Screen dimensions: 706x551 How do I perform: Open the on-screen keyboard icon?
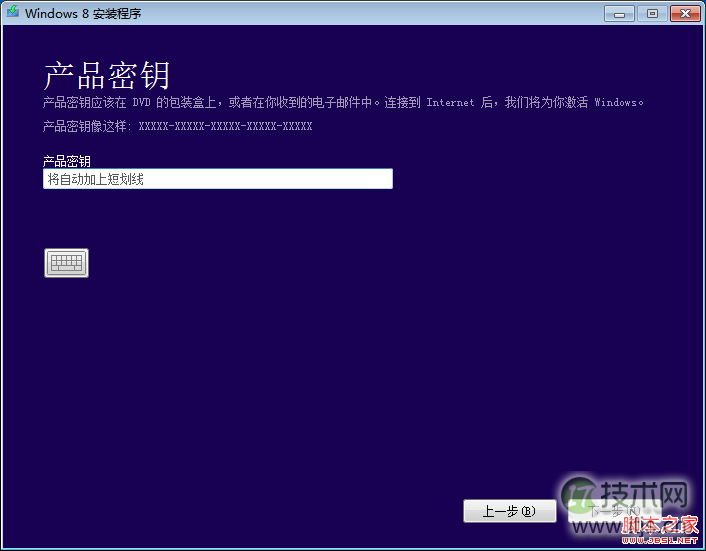click(67, 263)
